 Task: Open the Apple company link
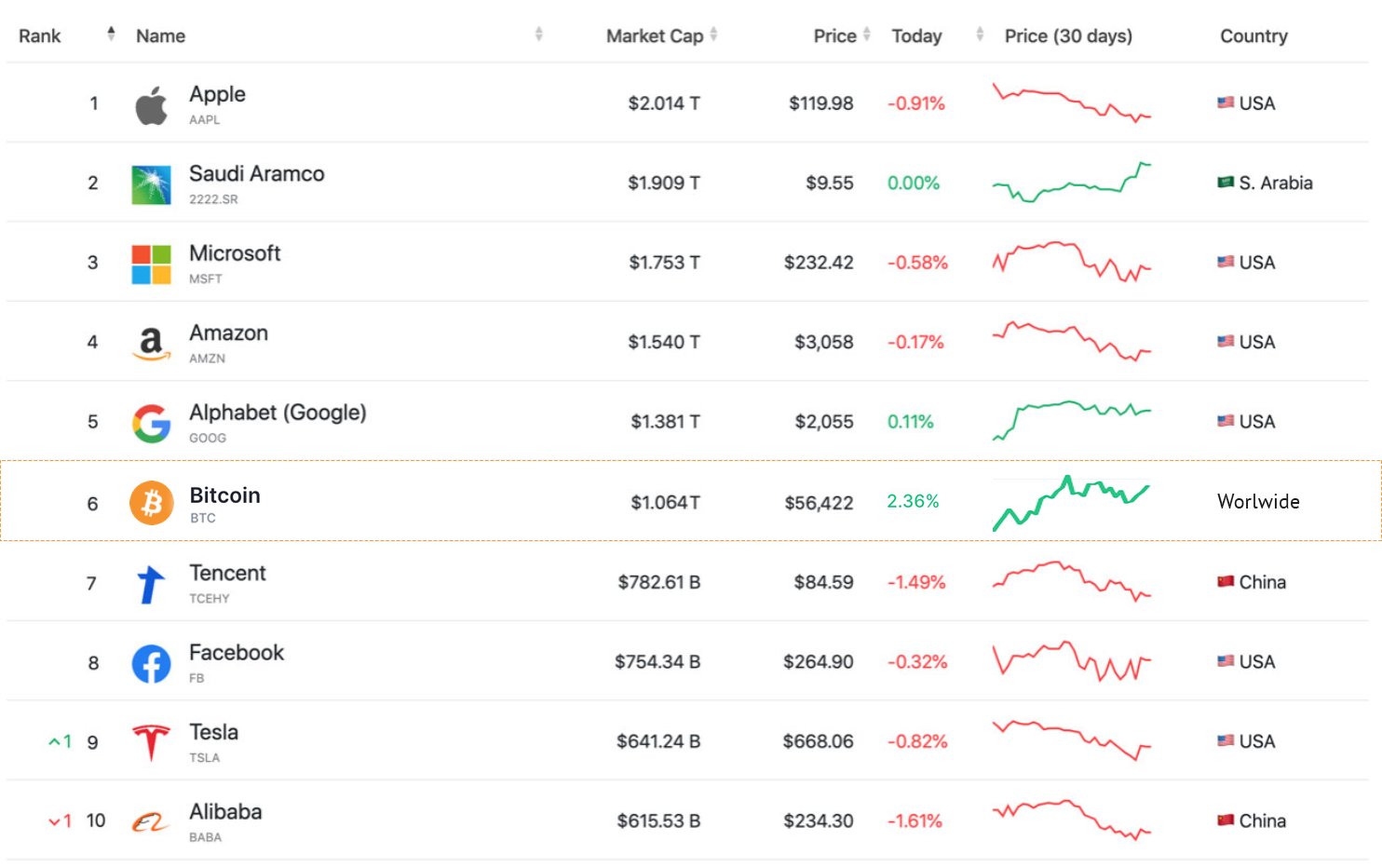click(217, 94)
